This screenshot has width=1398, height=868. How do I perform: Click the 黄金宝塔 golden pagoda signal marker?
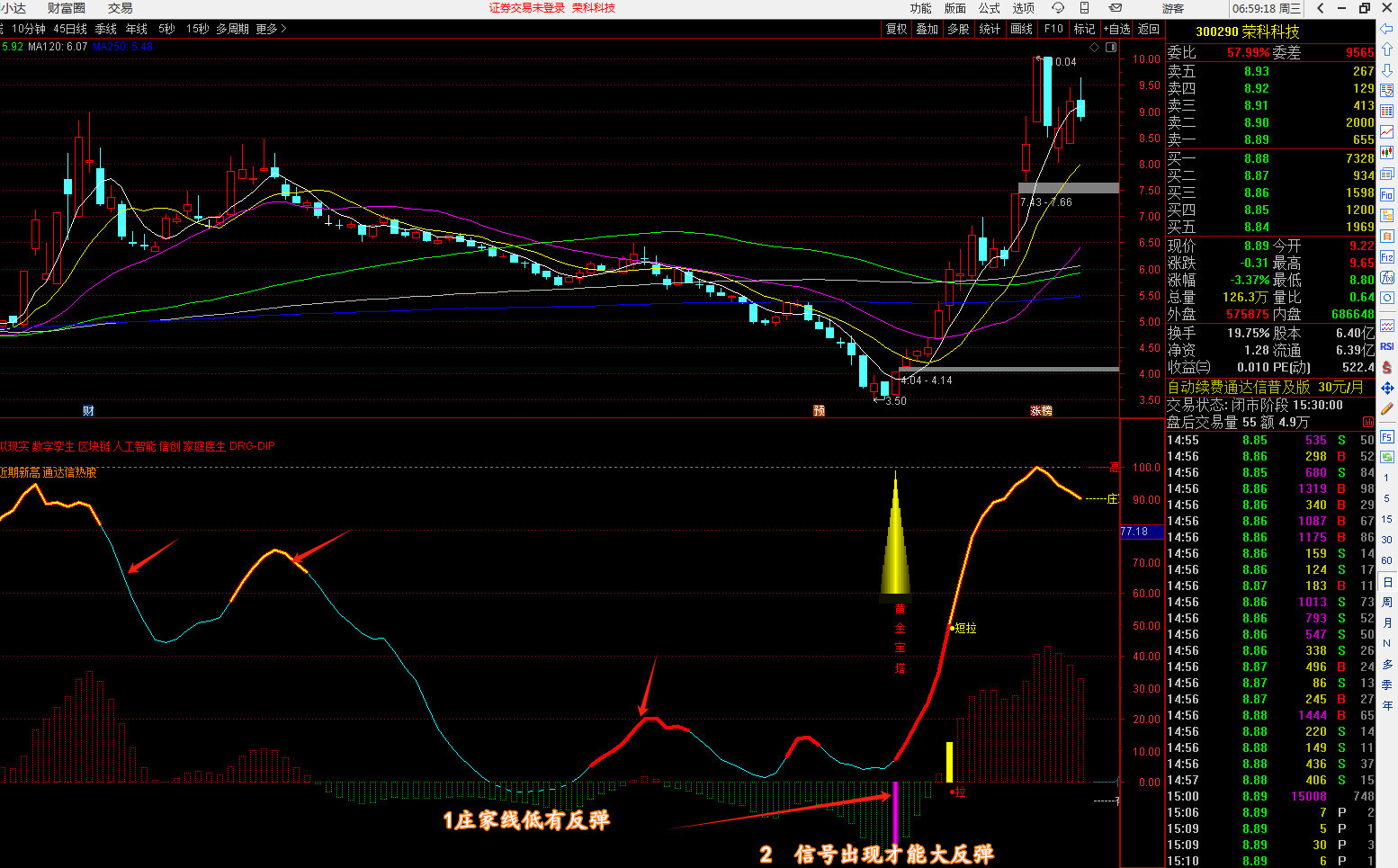tap(895, 540)
